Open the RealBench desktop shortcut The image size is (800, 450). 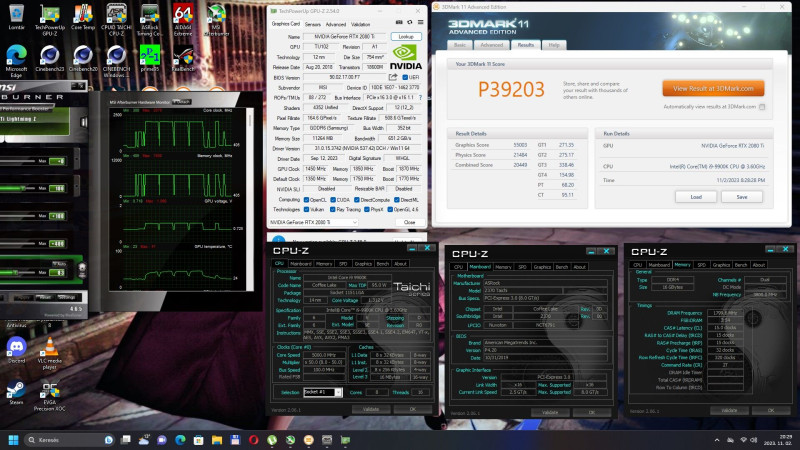point(183,59)
